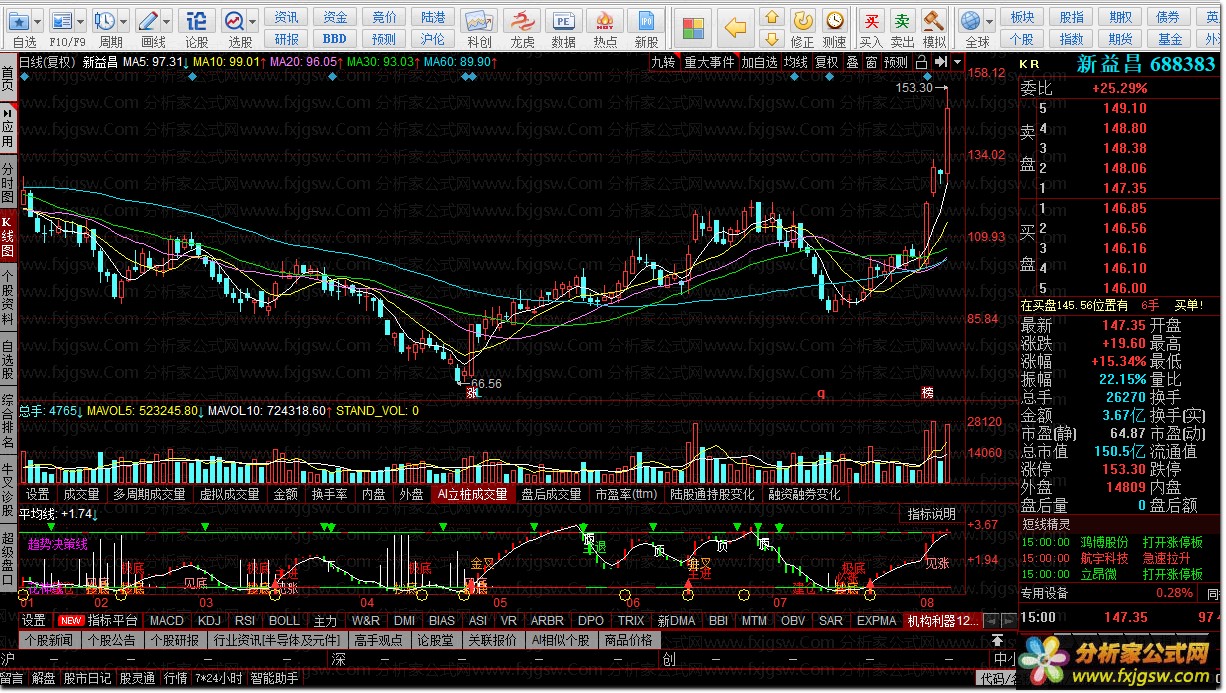Click the 修正 refresh correction icon
Screen dimensions: 1226x693
803,20
